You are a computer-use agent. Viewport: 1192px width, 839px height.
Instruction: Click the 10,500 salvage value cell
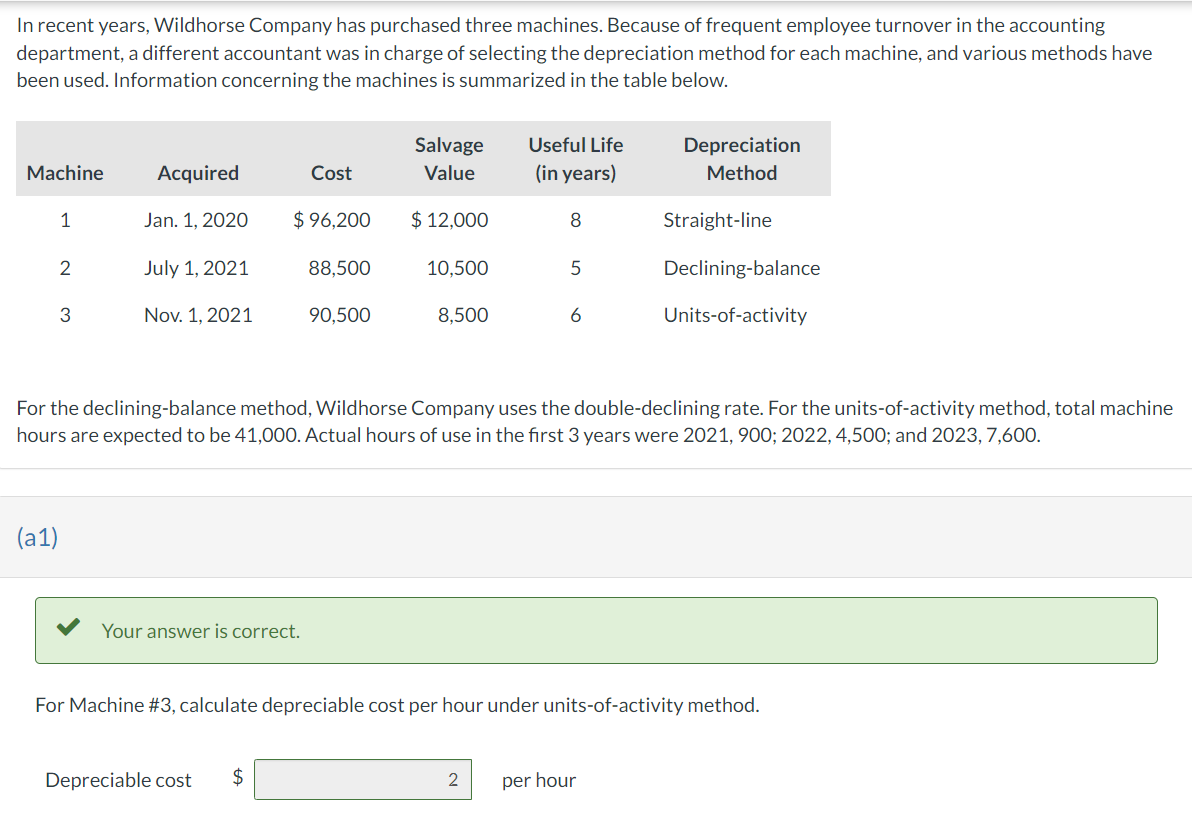tap(458, 268)
